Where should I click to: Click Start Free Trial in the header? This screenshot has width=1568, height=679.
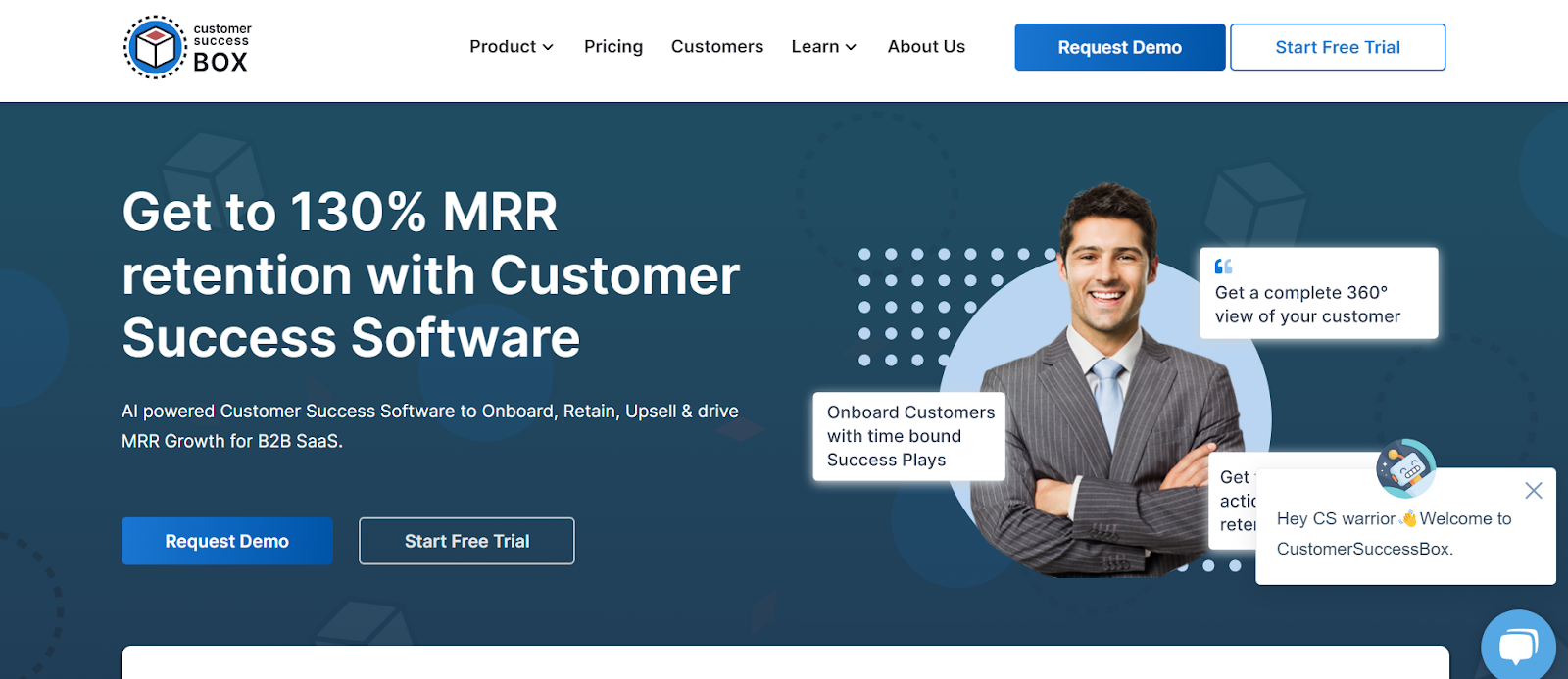pos(1338,47)
